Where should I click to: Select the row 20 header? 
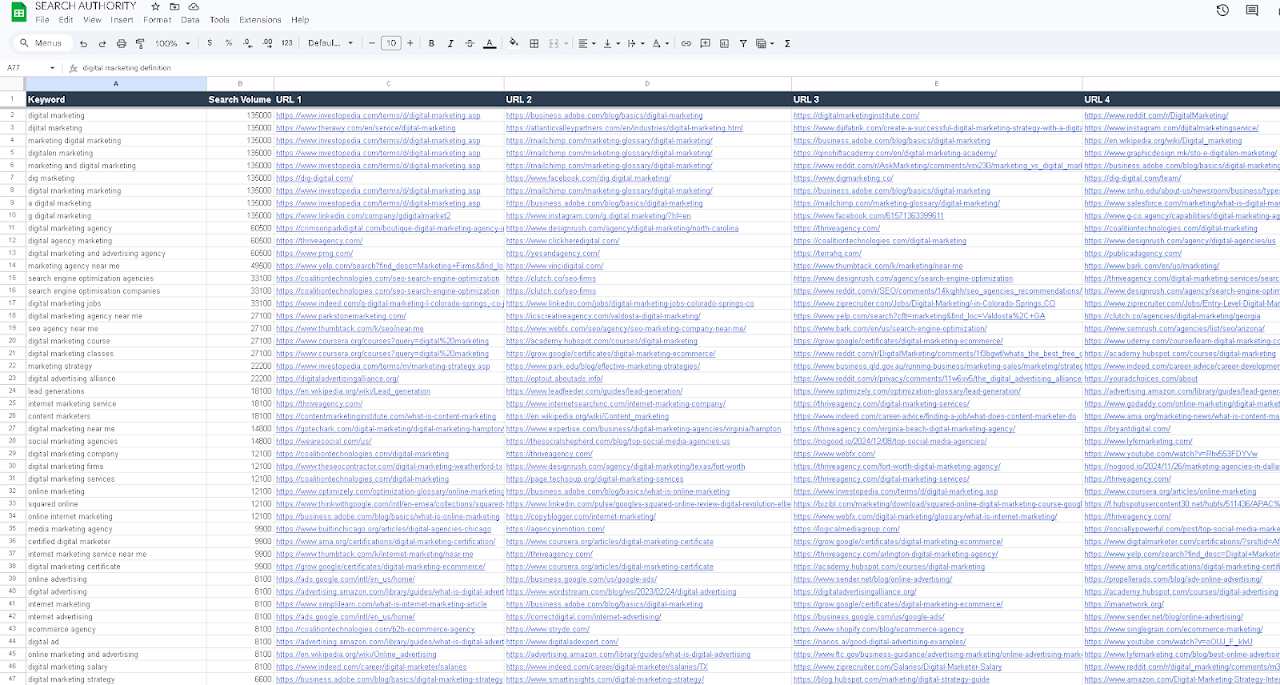(x=12, y=341)
